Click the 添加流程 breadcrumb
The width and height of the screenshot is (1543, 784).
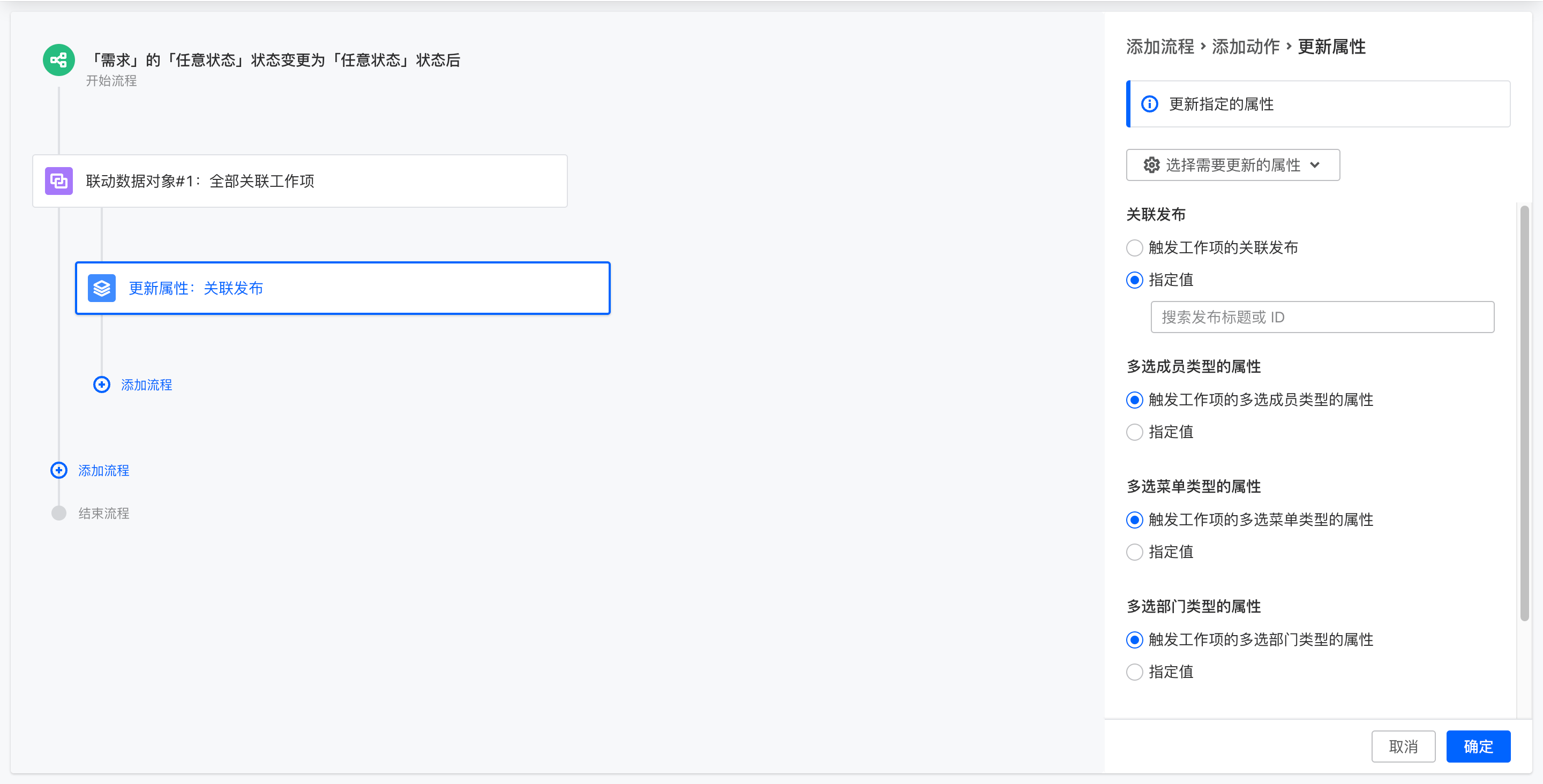1159,47
